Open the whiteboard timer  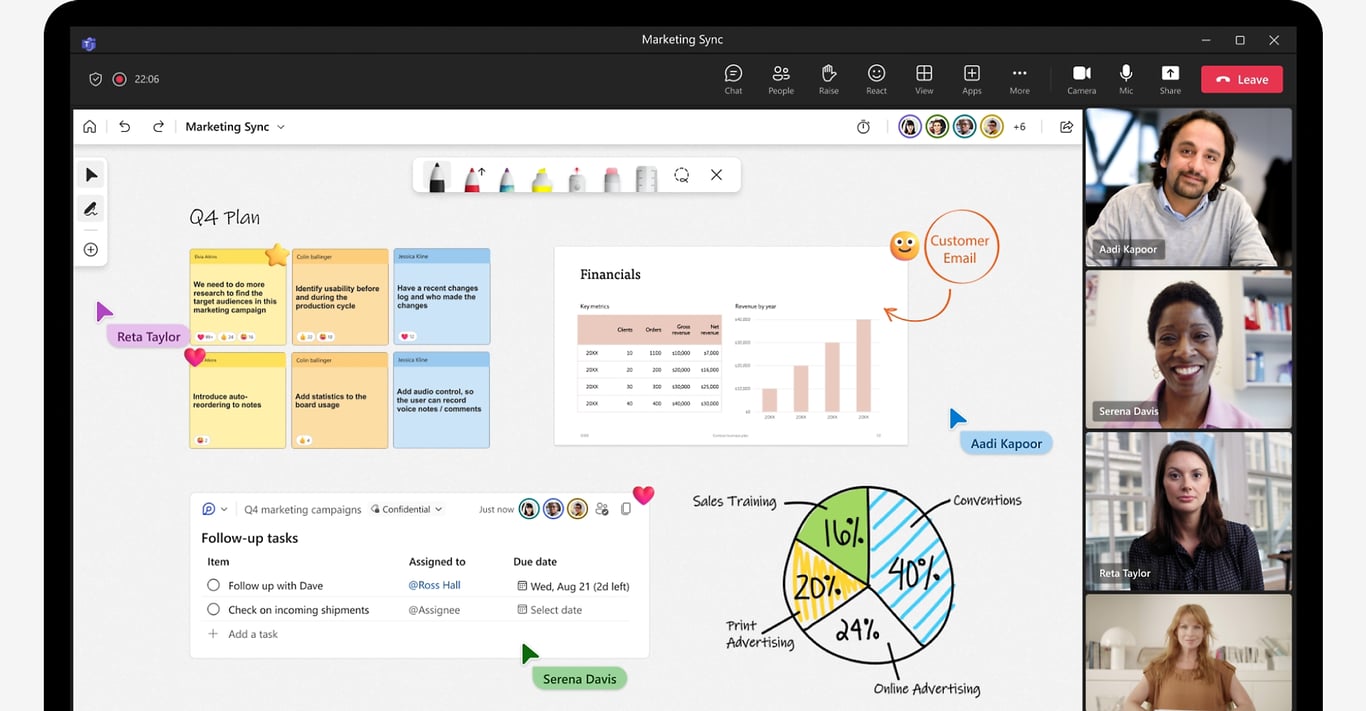pyautogui.click(x=864, y=127)
